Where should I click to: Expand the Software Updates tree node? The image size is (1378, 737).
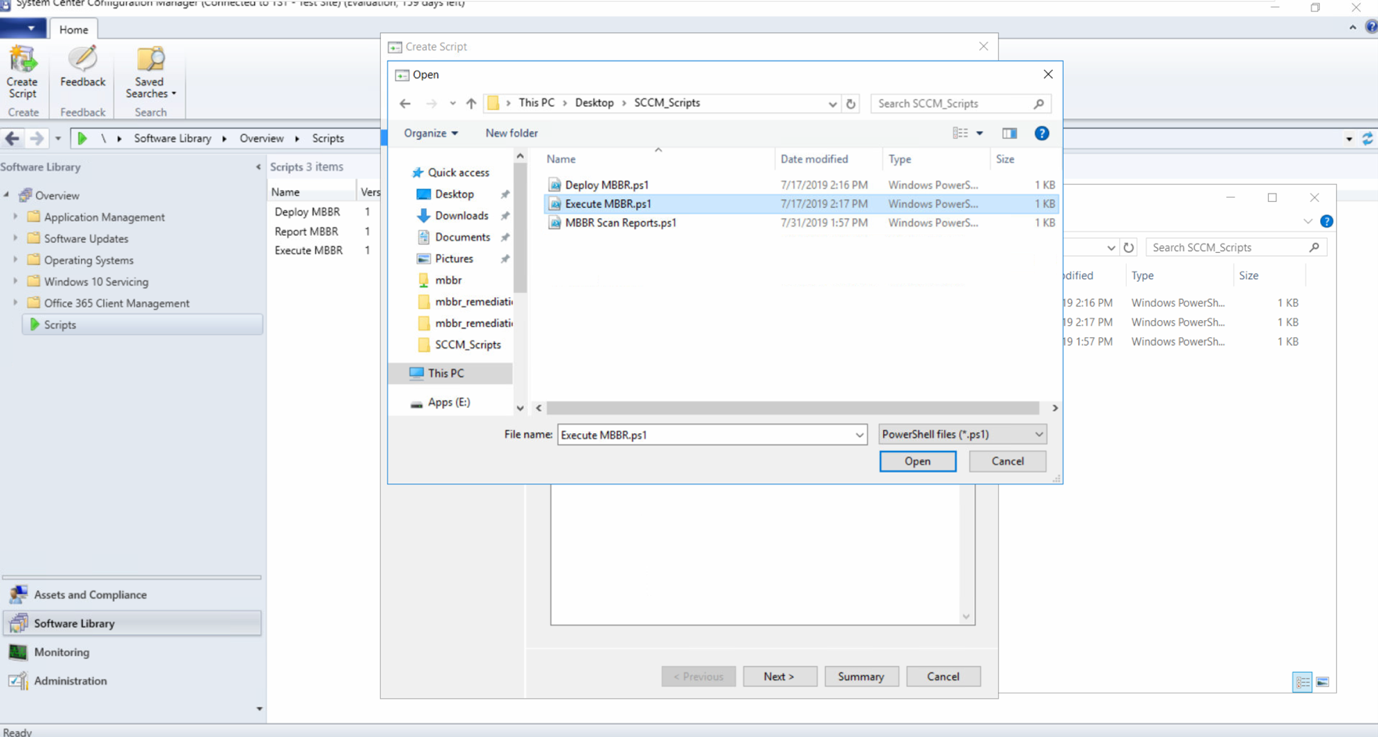tap(15, 239)
